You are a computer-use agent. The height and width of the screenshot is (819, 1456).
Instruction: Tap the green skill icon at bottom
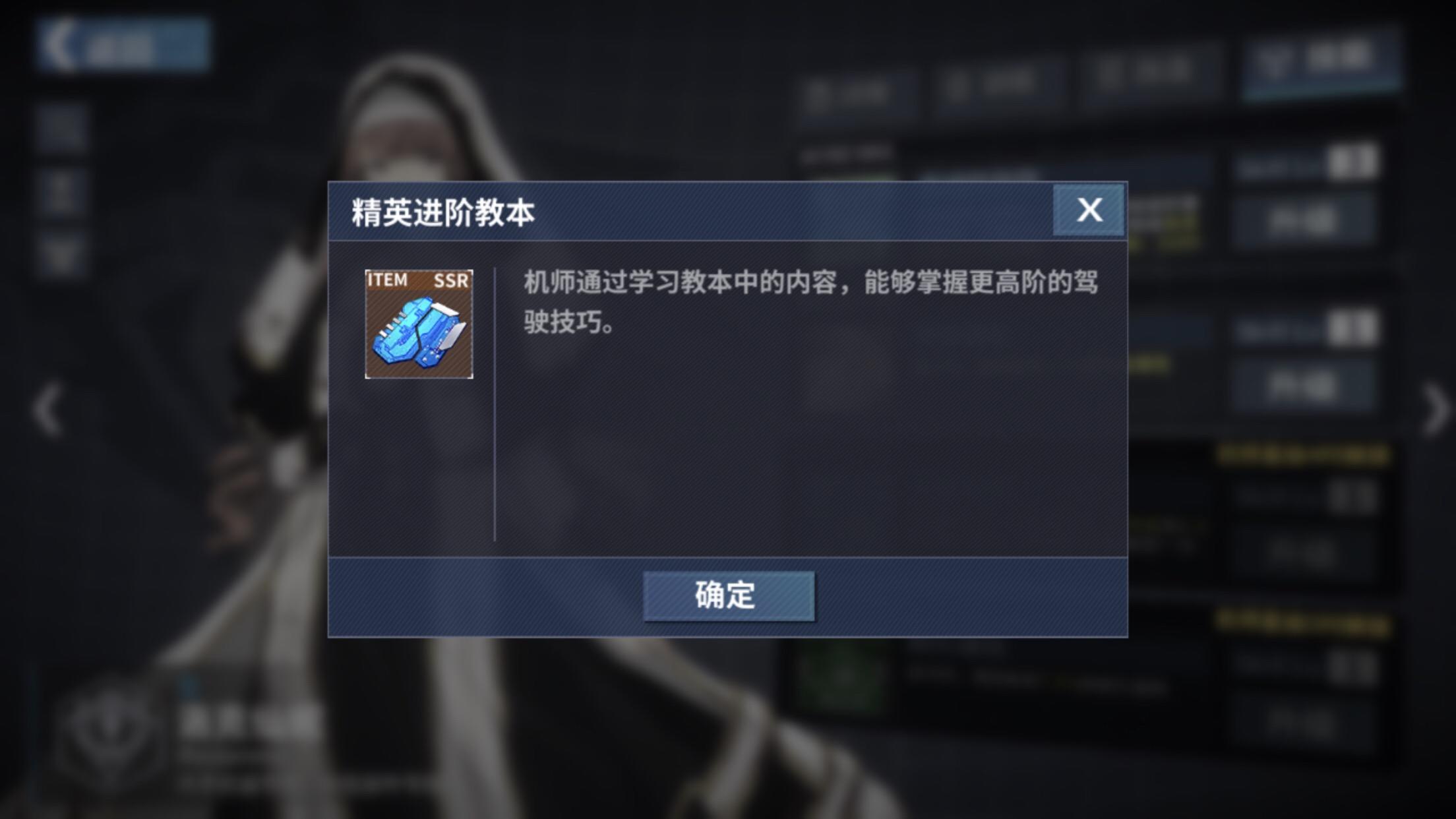click(x=840, y=676)
